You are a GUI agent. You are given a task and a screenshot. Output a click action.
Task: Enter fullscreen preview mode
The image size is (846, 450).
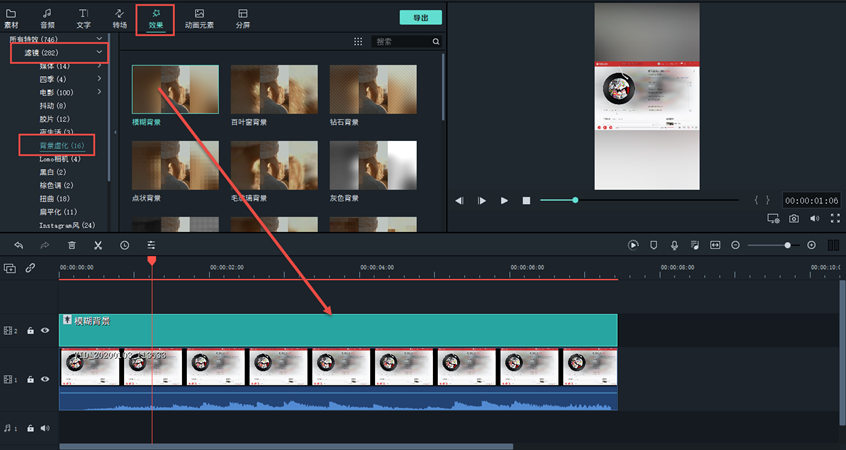click(x=834, y=218)
